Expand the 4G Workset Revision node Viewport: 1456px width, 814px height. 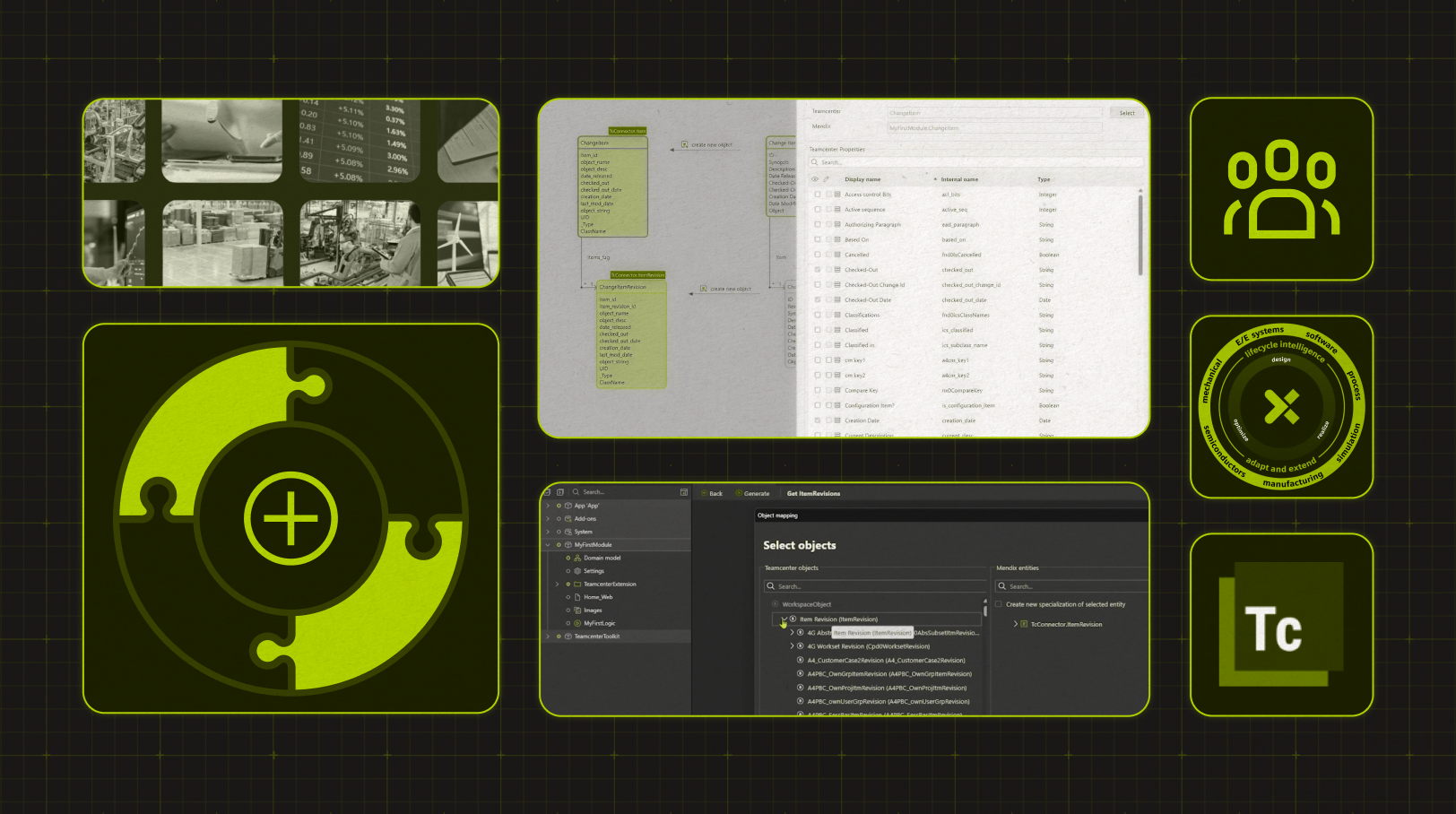click(792, 646)
